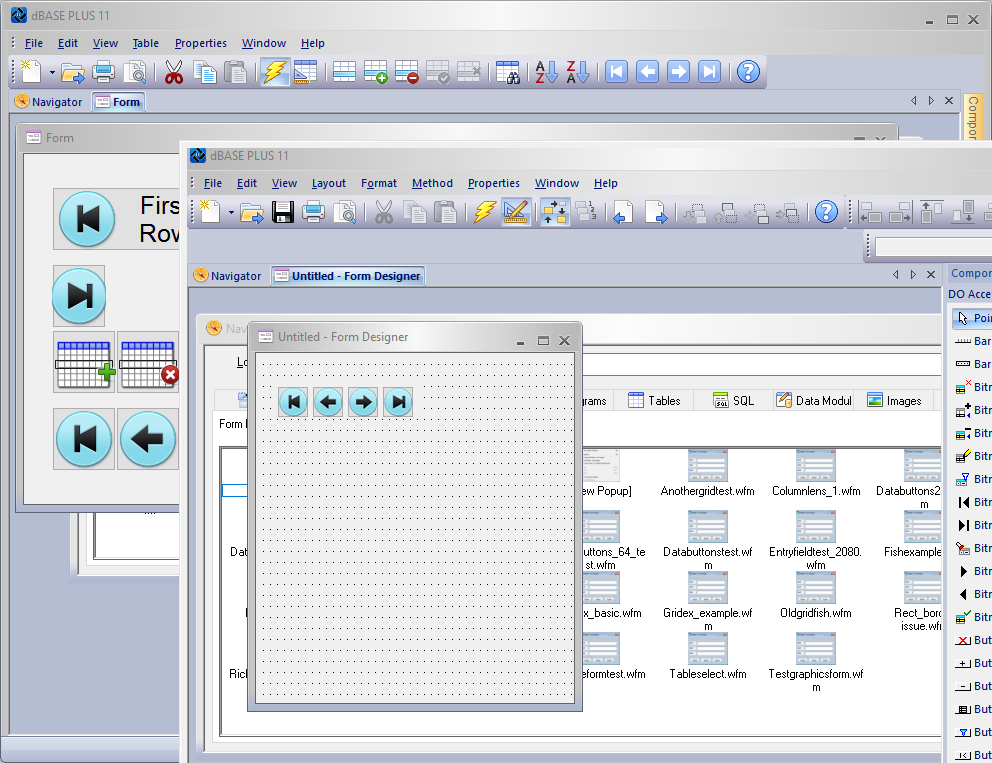Click the Print icon in the front window toolbar

click(x=313, y=212)
